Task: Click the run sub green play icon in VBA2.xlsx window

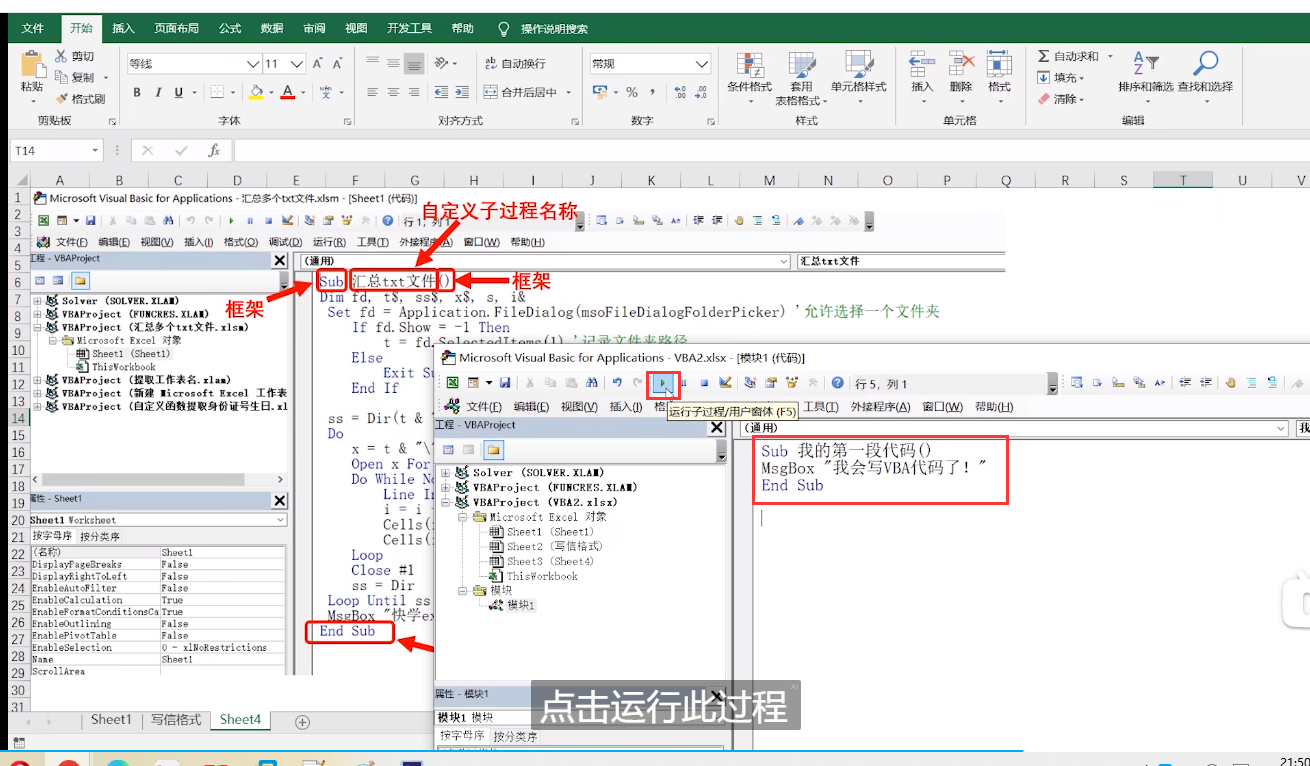Action: coord(663,382)
